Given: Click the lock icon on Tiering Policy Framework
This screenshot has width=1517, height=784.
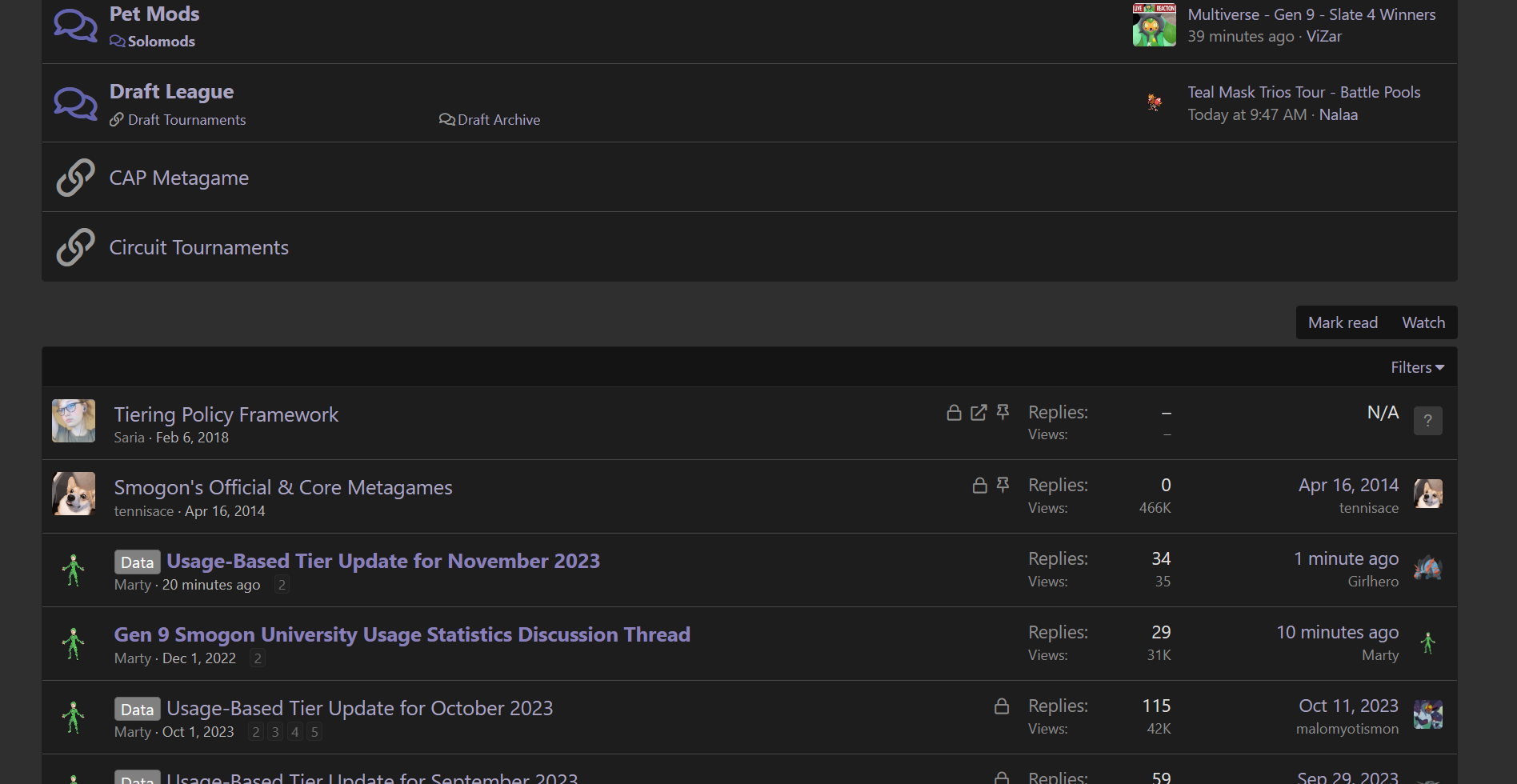Looking at the screenshot, I should pos(954,412).
